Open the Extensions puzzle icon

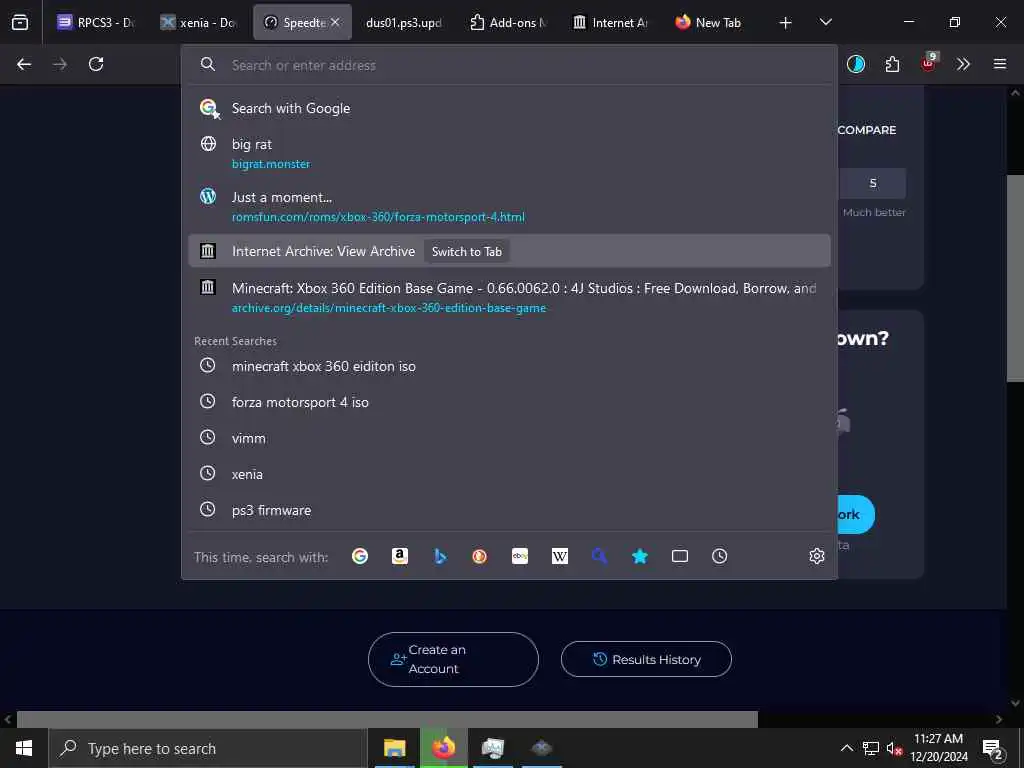[x=892, y=64]
